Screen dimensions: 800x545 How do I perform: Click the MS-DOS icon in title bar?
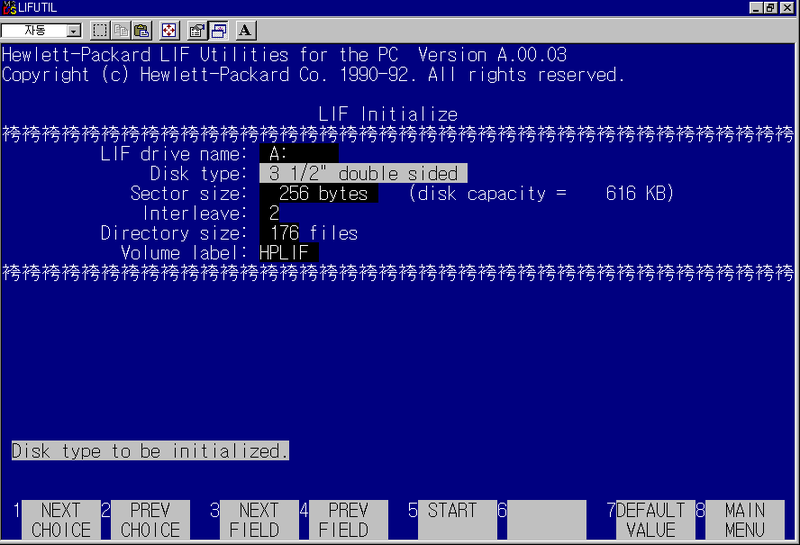point(8,8)
